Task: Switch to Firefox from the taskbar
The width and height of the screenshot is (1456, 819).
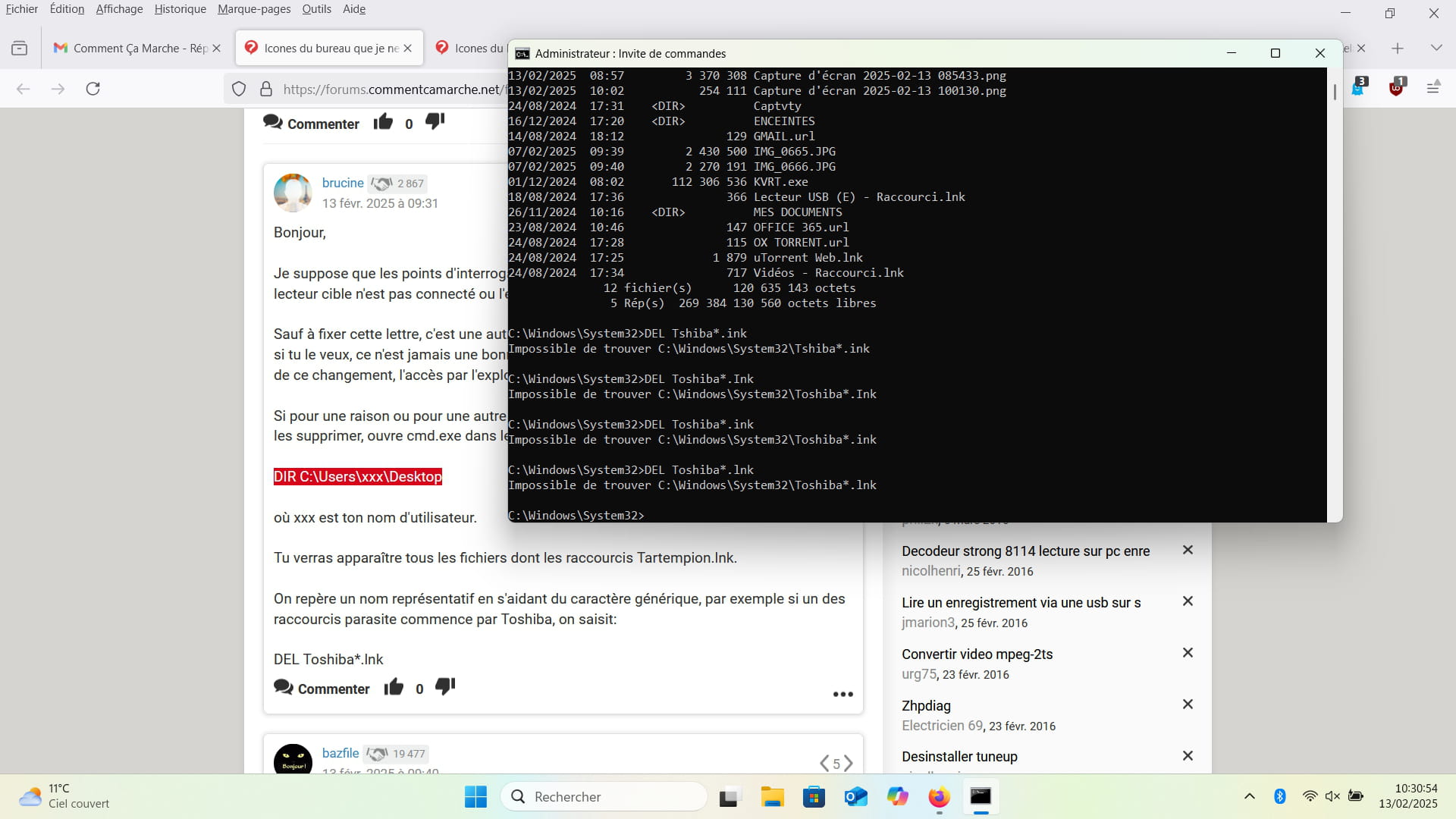Action: click(939, 797)
